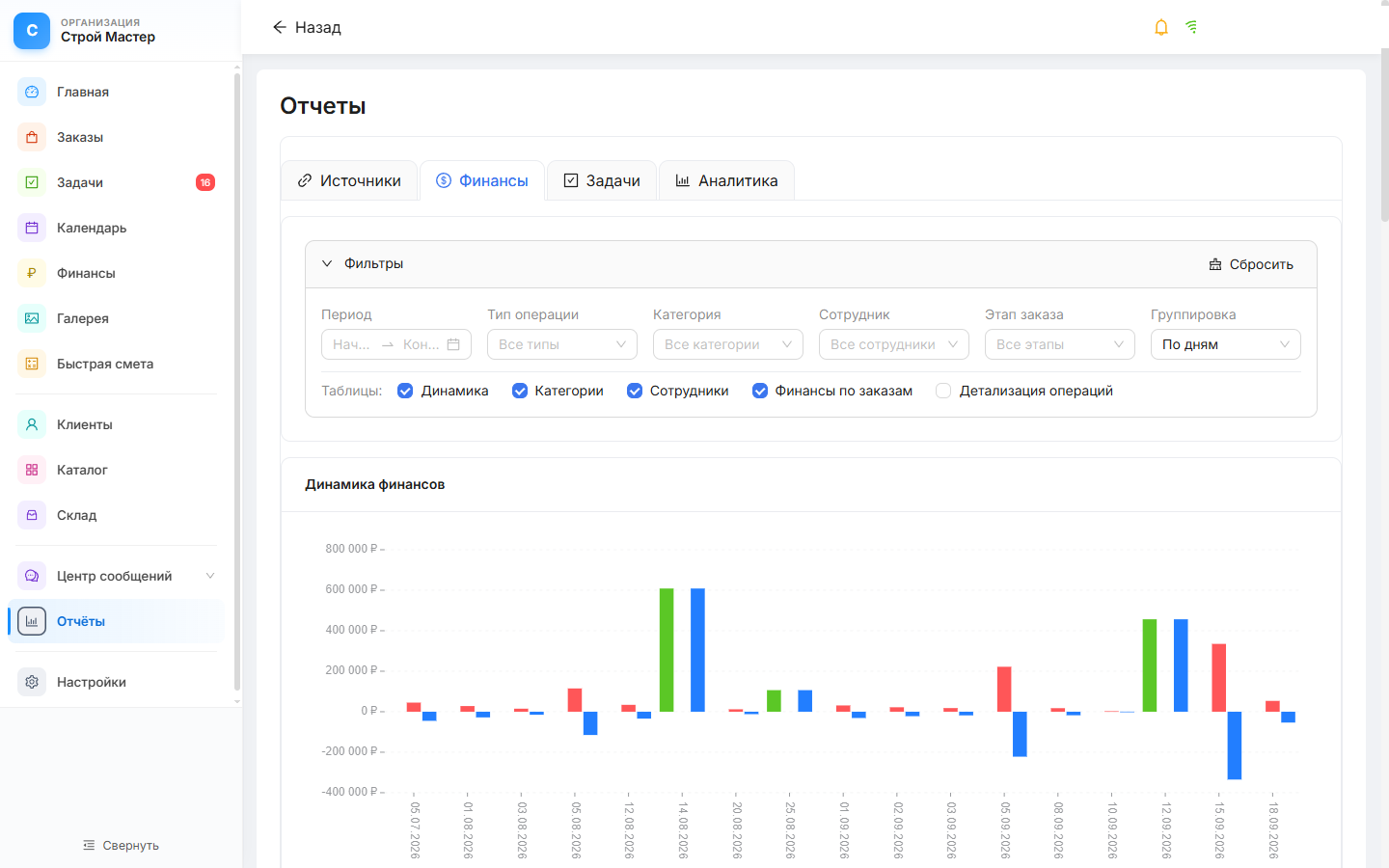Click the Быстрая смета icon
This screenshot has height=868, width=1389.
(x=32, y=364)
